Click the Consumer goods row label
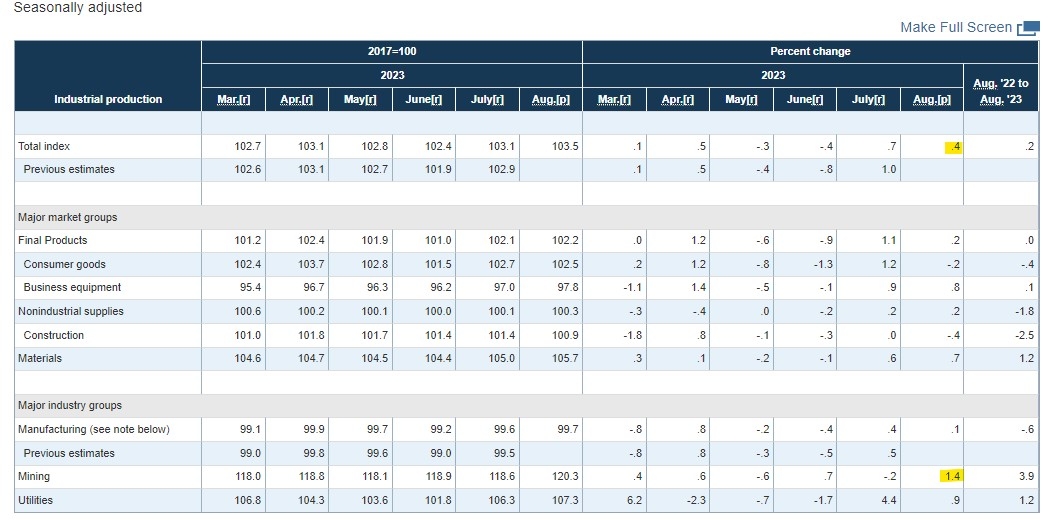The width and height of the screenshot is (1050, 520). tap(65, 264)
